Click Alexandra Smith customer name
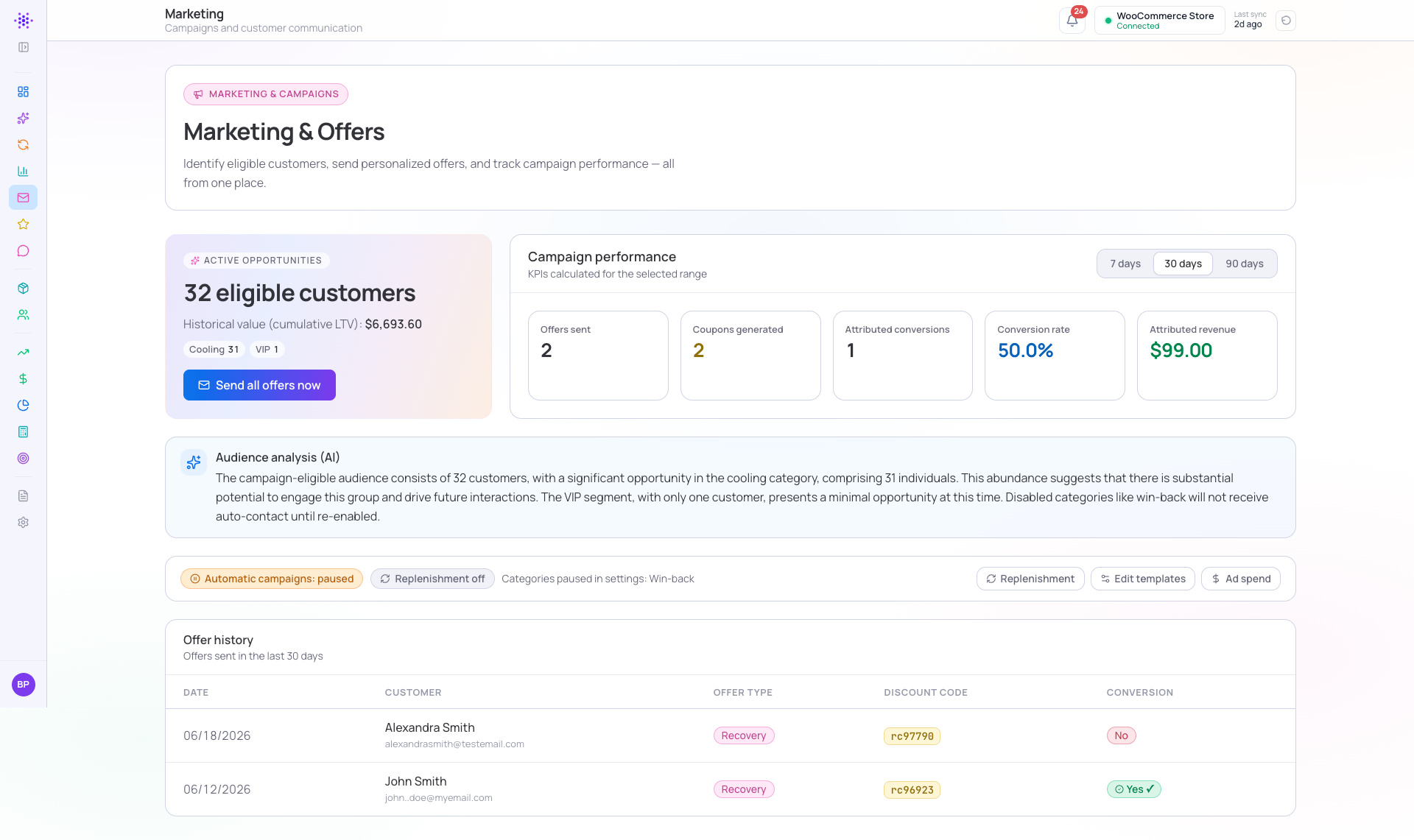The height and width of the screenshot is (840, 1414). click(x=429, y=727)
